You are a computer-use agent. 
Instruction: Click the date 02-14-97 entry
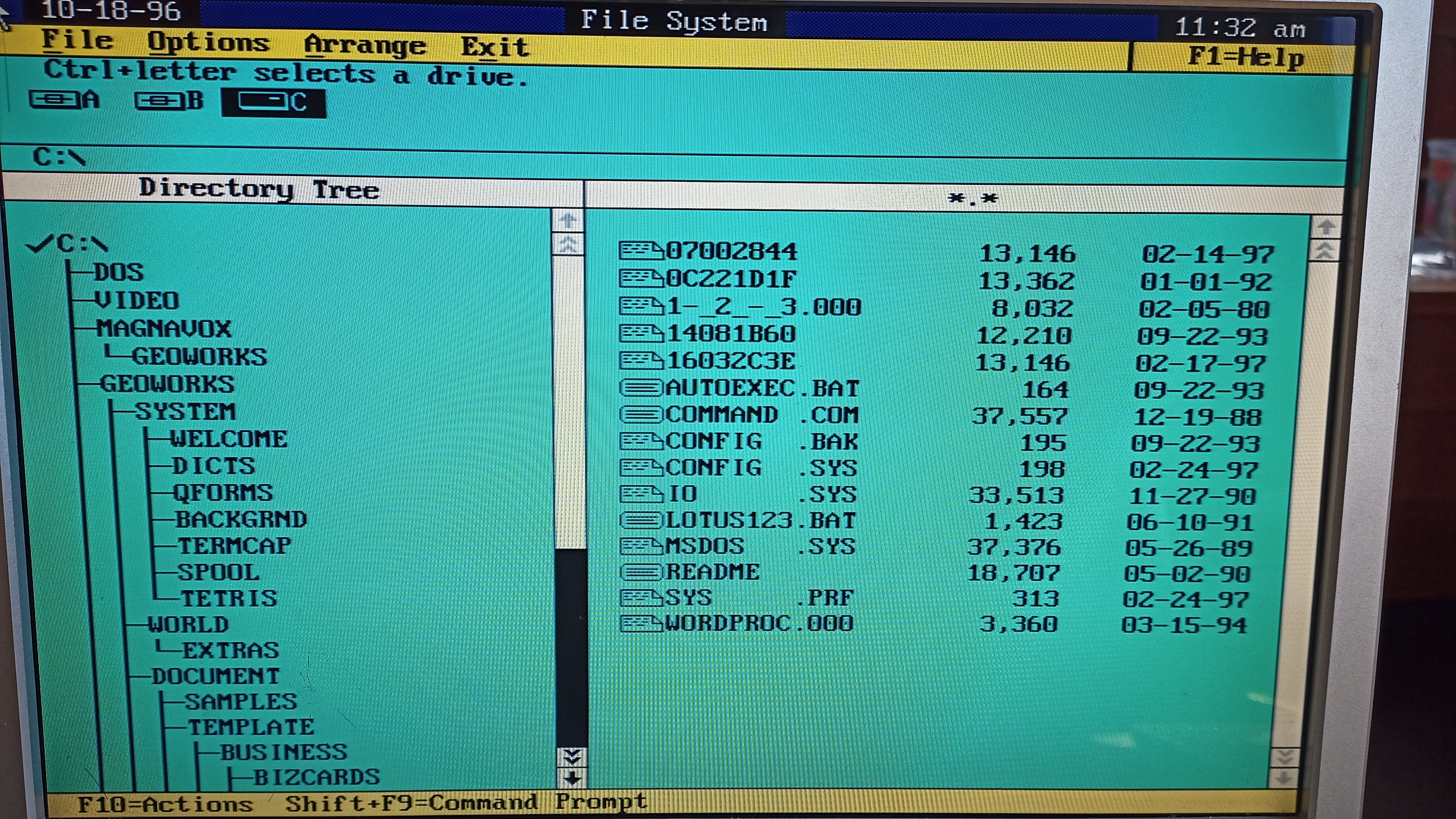[1208, 254]
